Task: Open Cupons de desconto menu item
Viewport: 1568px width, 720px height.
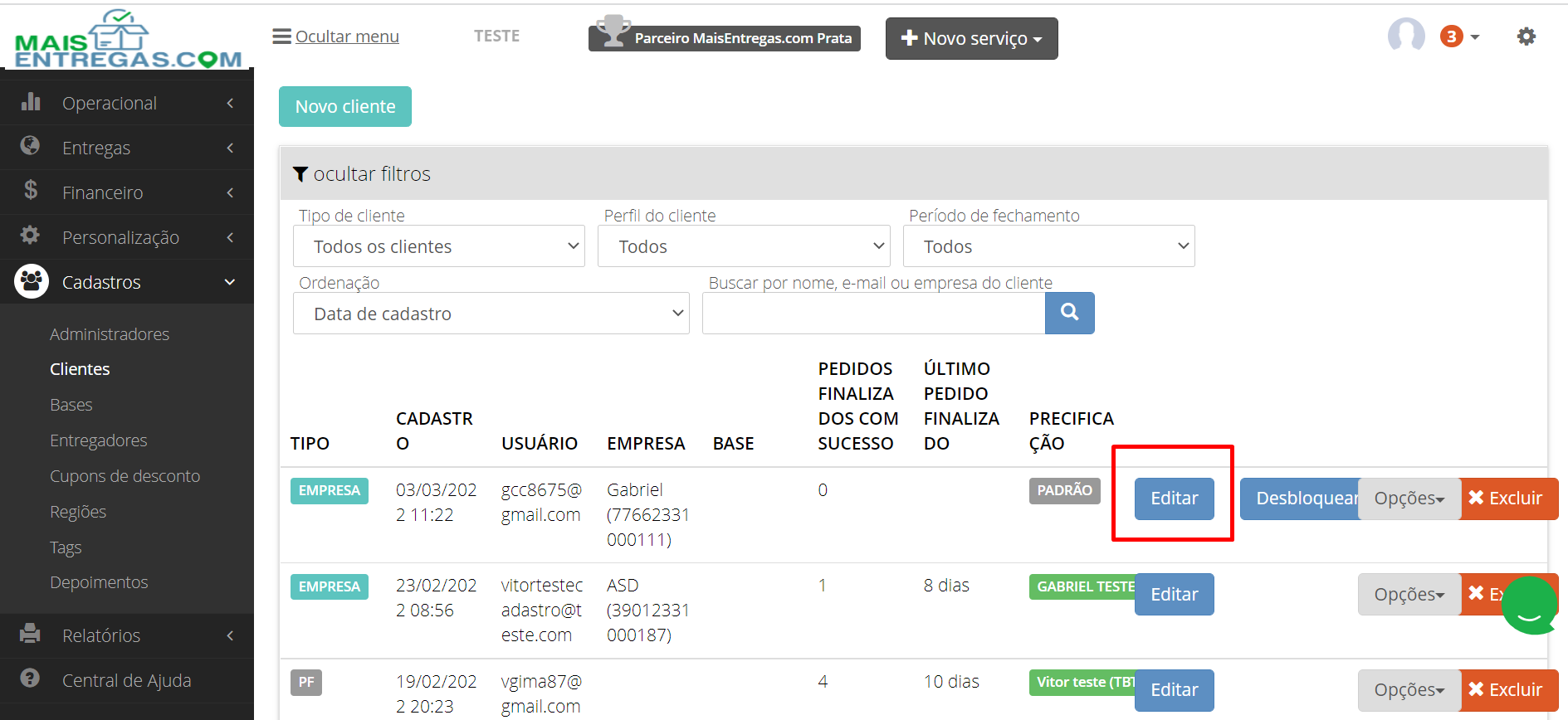Action: tap(125, 476)
